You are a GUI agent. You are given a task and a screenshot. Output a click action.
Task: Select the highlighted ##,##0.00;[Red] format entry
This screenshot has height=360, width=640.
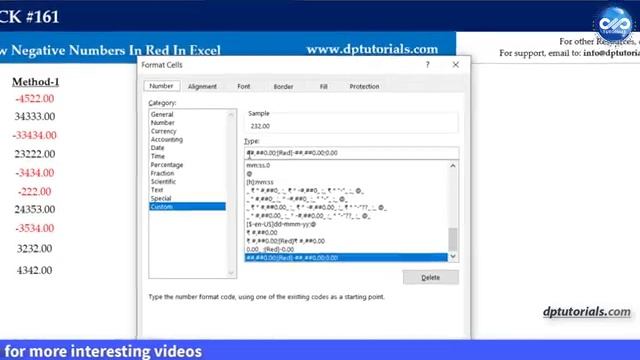pos(346,258)
